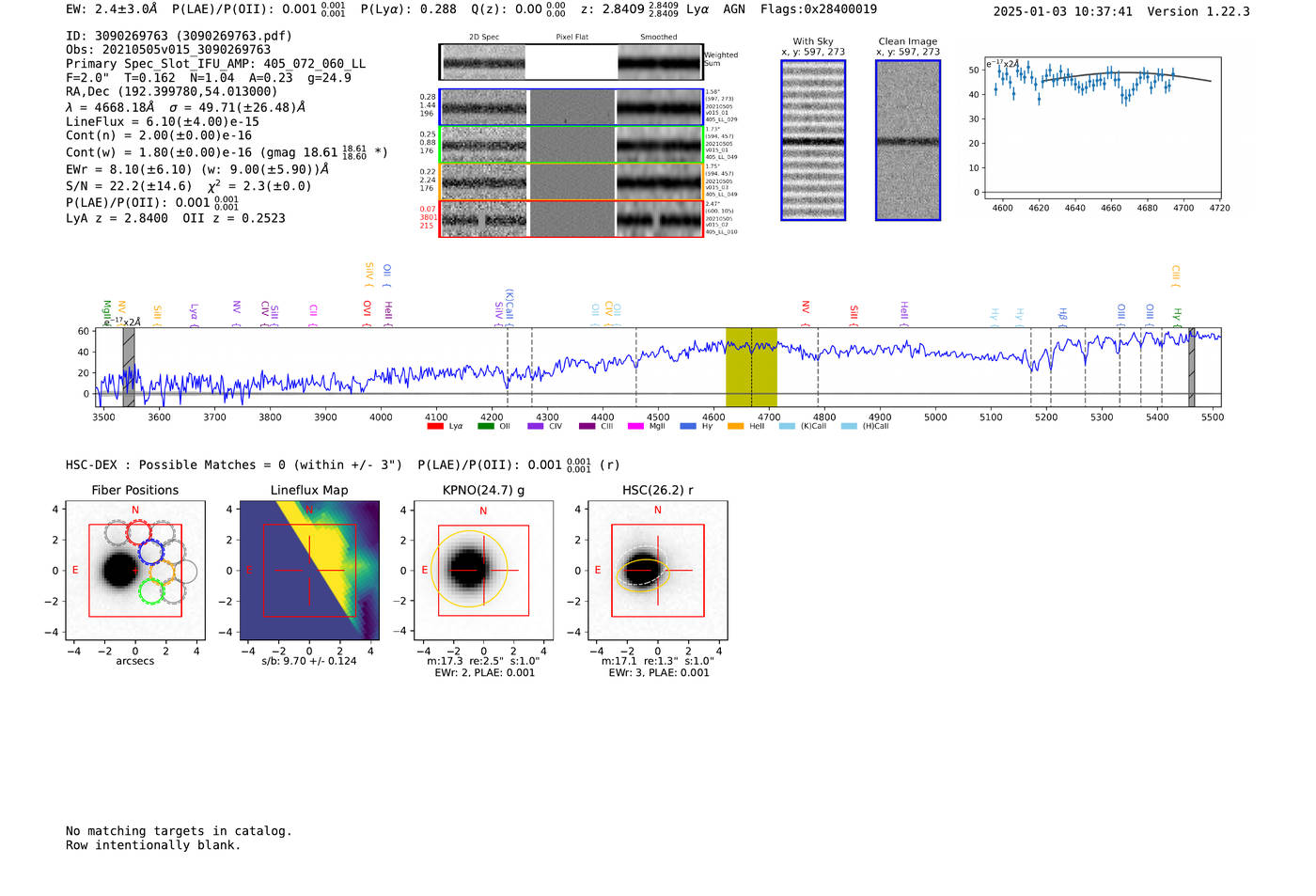1316x896 pixels.
Task: Click the AGN classification label
Action: 734,9
